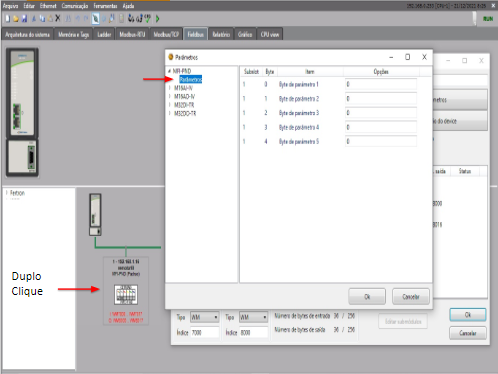Viewport: 498px width, 374px height.
Task: Click the Parâmetros dialog title icon
Action: 171,57
